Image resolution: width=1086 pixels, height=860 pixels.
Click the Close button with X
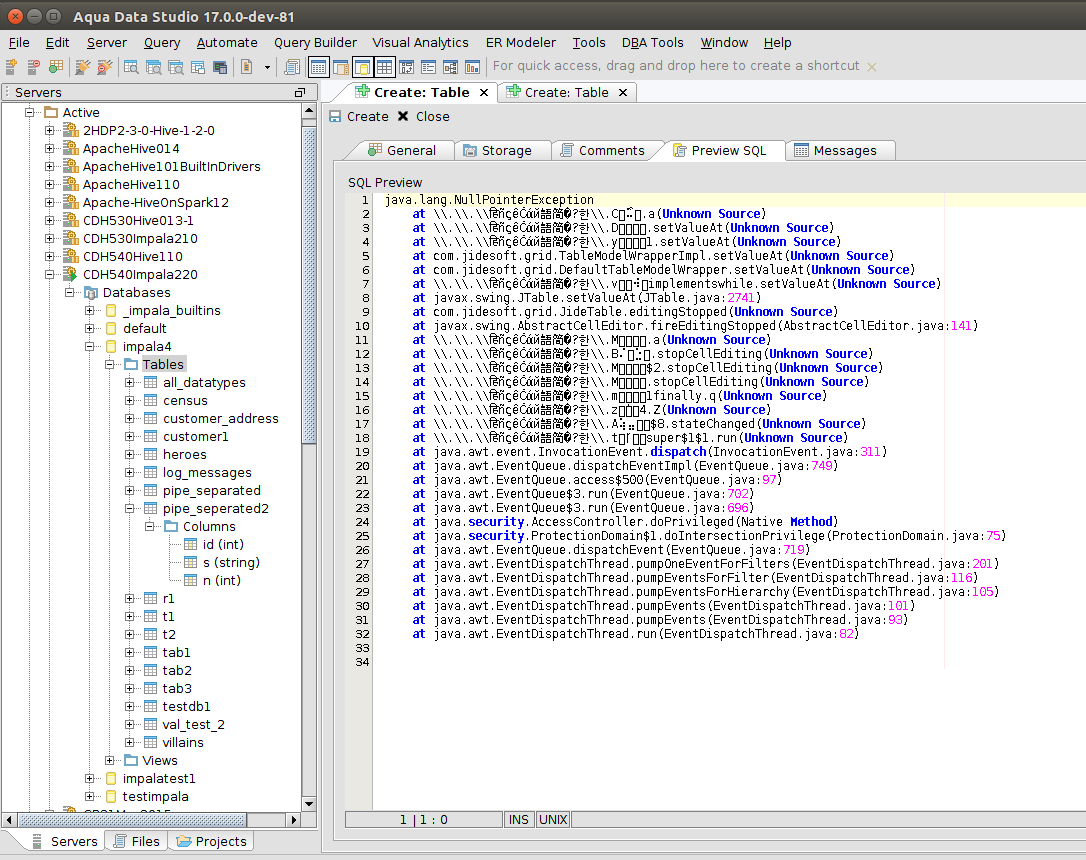point(423,117)
